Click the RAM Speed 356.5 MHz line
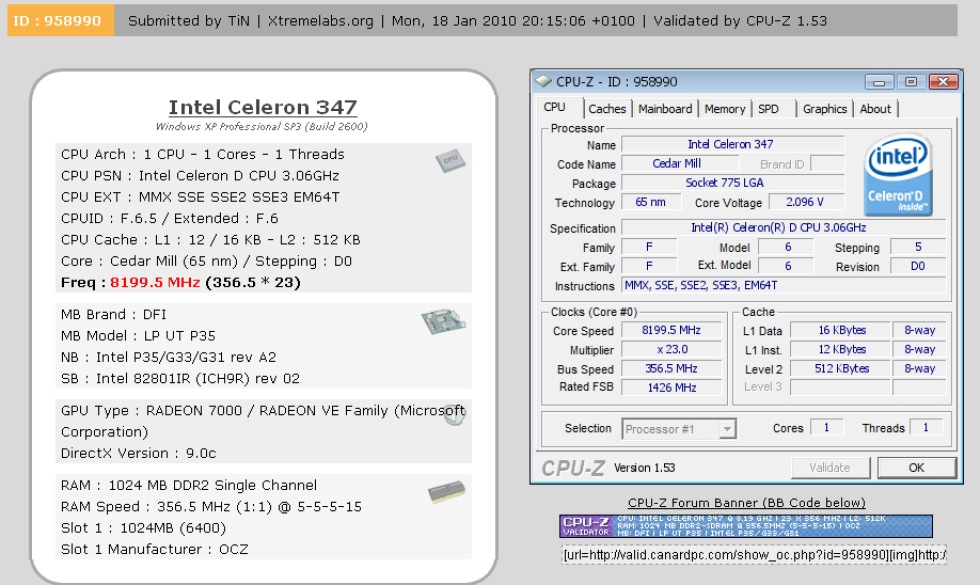Screen dimensions: 980x585 point(211,507)
